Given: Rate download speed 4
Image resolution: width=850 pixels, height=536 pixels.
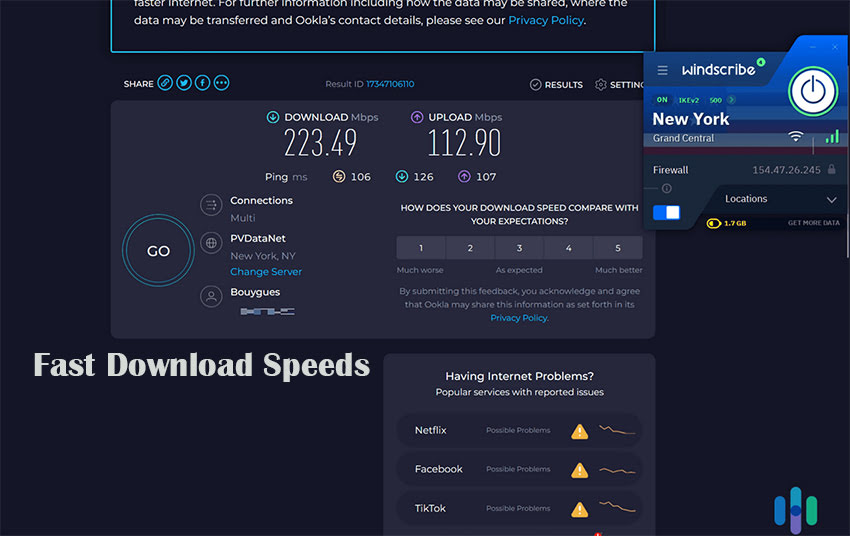Looking at the screenshot, I should click(x=569, y=248).
